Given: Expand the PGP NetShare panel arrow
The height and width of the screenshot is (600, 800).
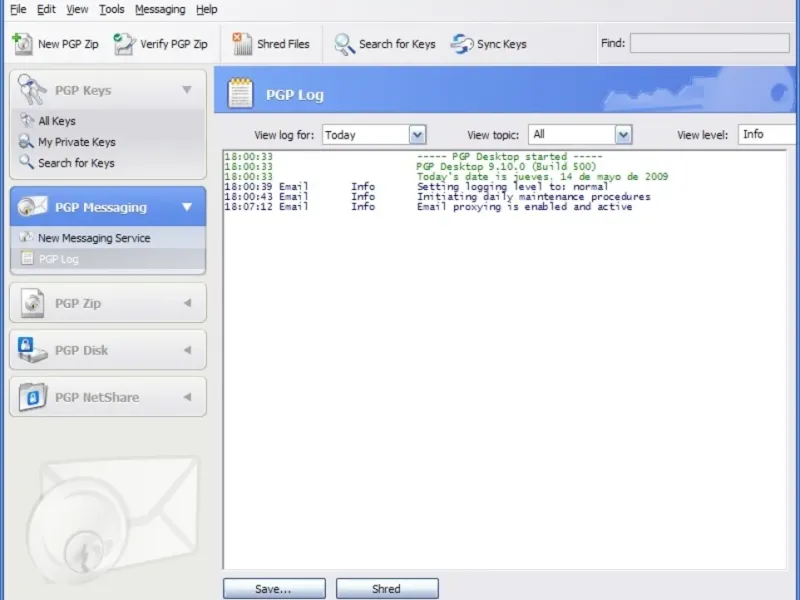Looking at the screenshot, I should pos(187,397).
